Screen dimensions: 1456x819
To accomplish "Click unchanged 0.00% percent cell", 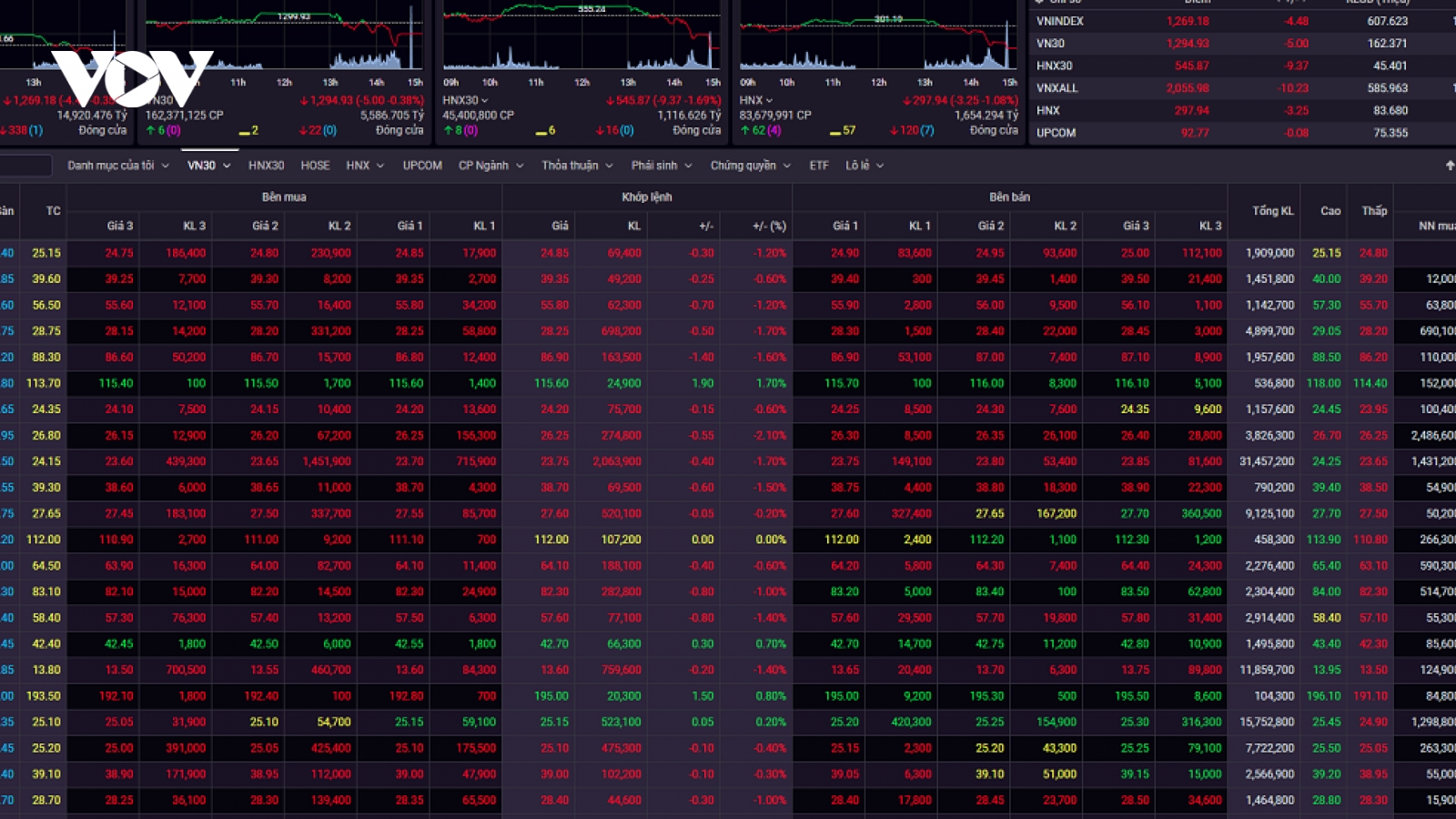I will pyautogui.click(x=771, y=540).
